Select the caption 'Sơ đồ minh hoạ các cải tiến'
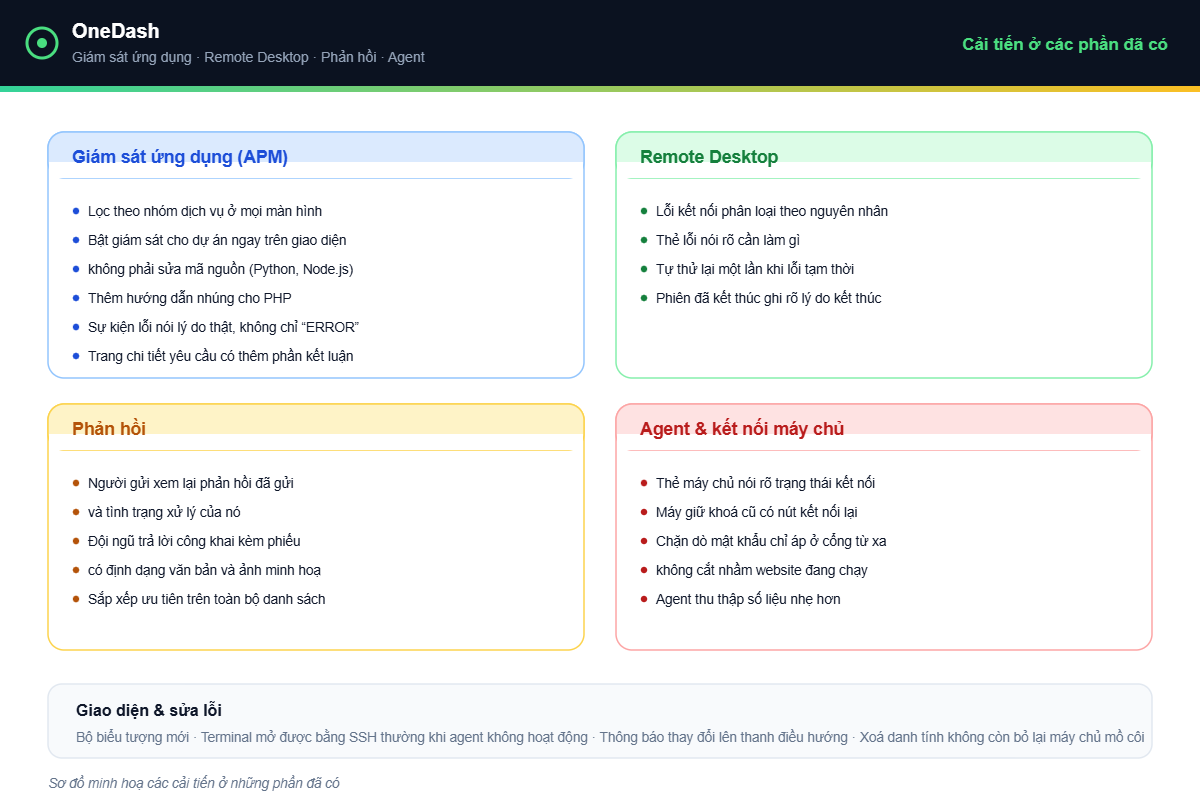The width and height of the screenshot is (1200, 810). click(194, 783)
